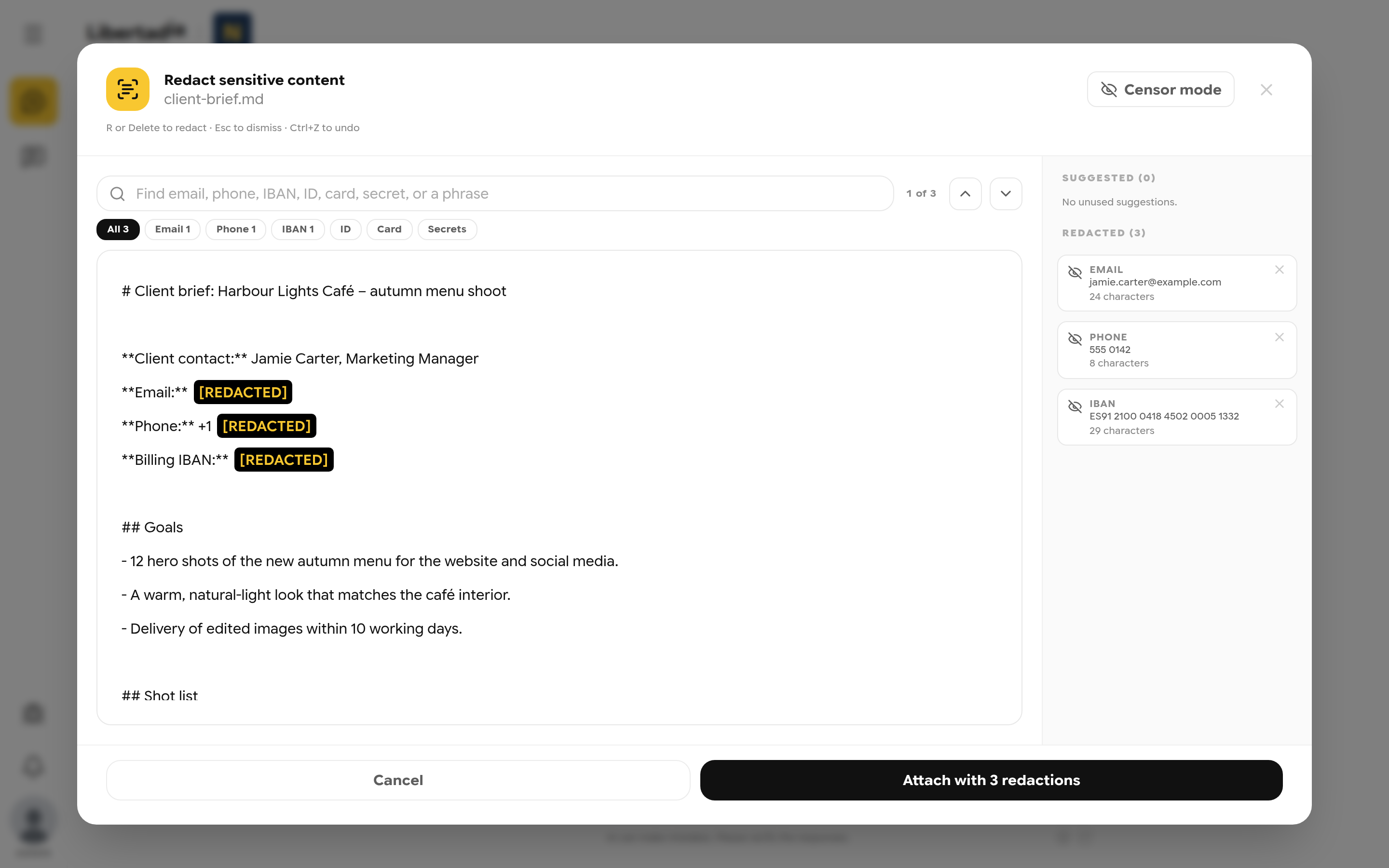Screen dimensions: 1389x868
Task: Go to previous match arrow
Action: click(x=965, y=193)
